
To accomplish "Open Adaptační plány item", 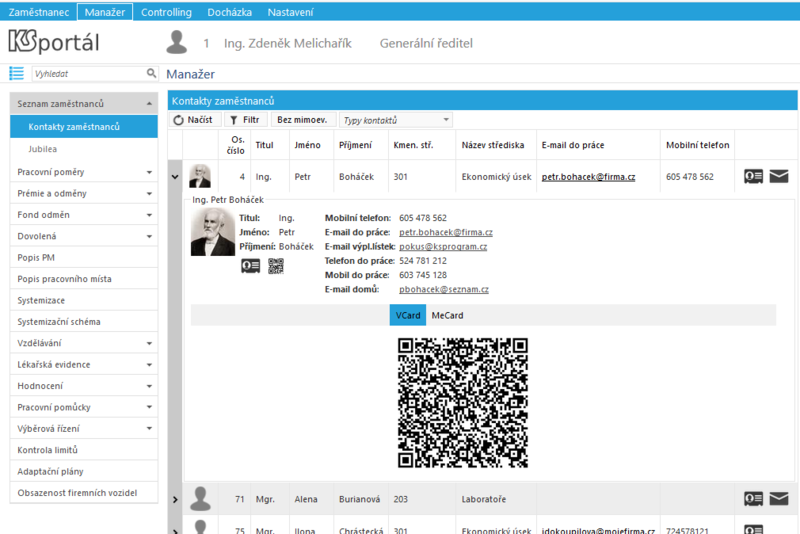I will [84, 471].
